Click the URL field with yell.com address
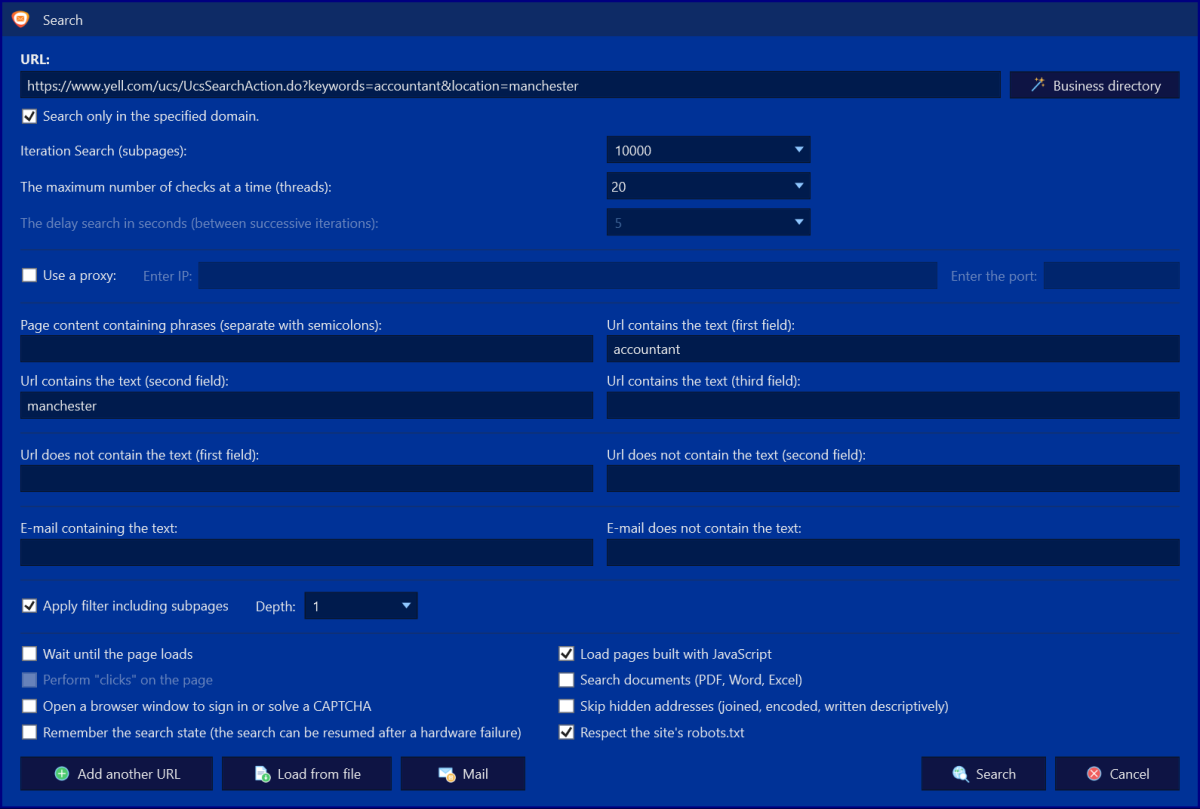Viewport: 1200px width, 809px height. 510,85
